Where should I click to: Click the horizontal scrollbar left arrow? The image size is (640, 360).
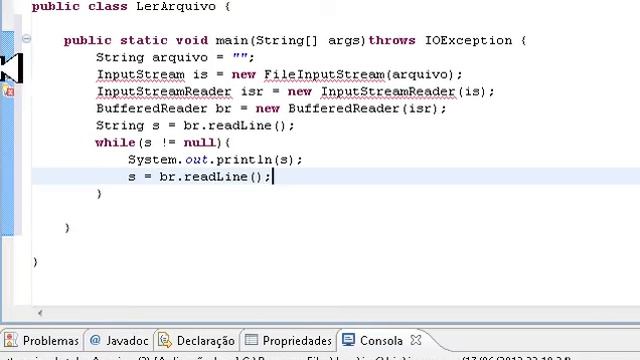tap(40, 313)
